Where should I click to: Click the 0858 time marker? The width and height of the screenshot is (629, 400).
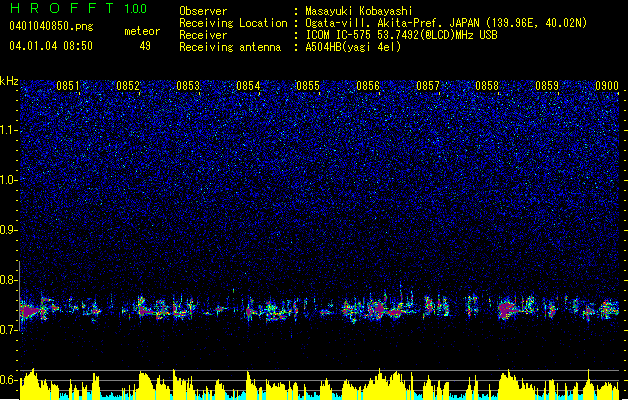(x=487, y=86)
